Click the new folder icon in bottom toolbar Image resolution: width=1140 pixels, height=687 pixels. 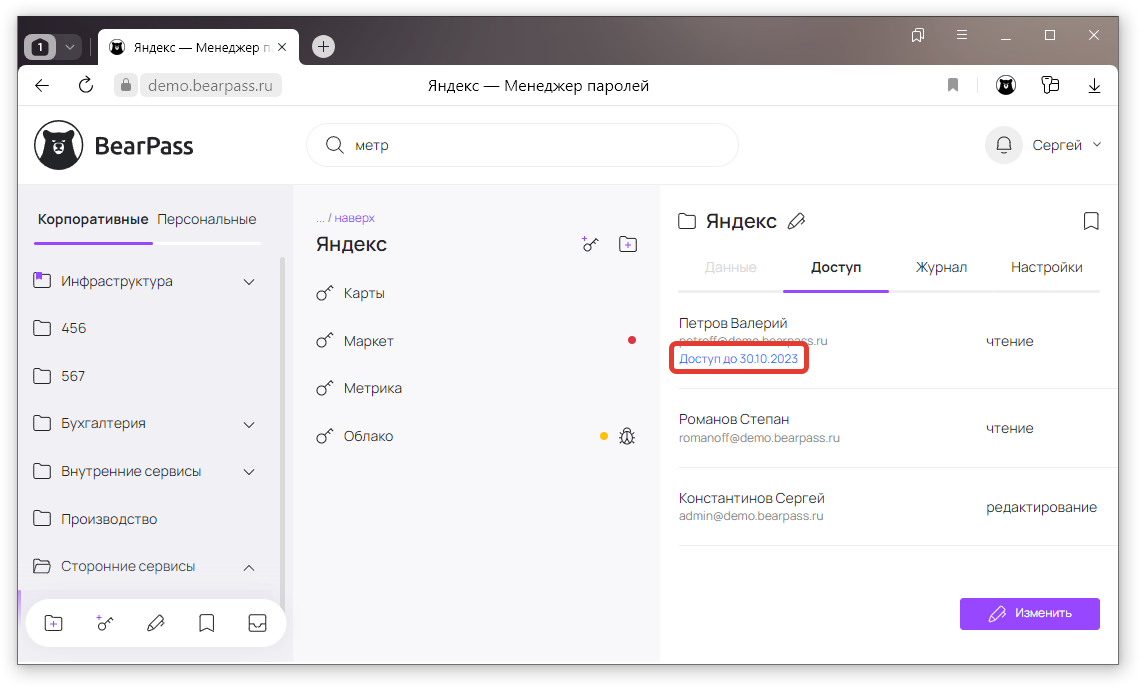[x=54, y=623]
